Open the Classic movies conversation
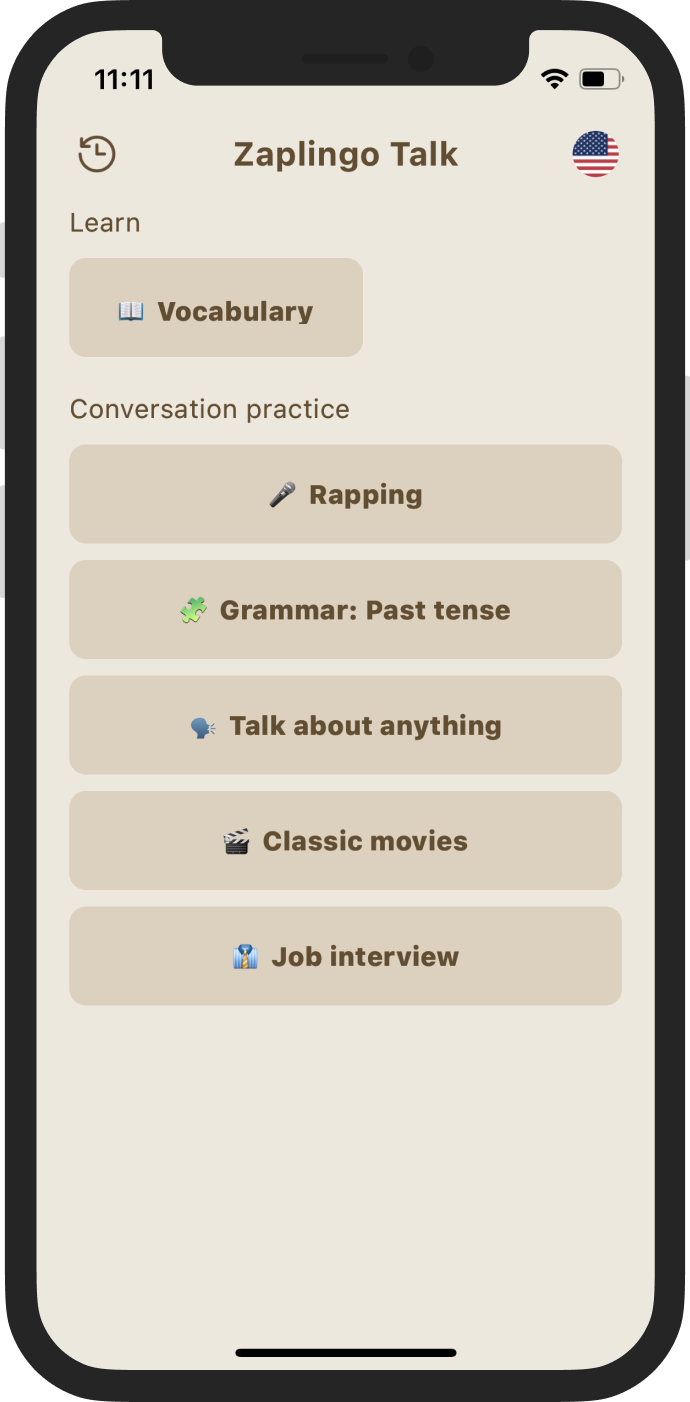This screenshot has width=690, height=1402. [345, 840]
